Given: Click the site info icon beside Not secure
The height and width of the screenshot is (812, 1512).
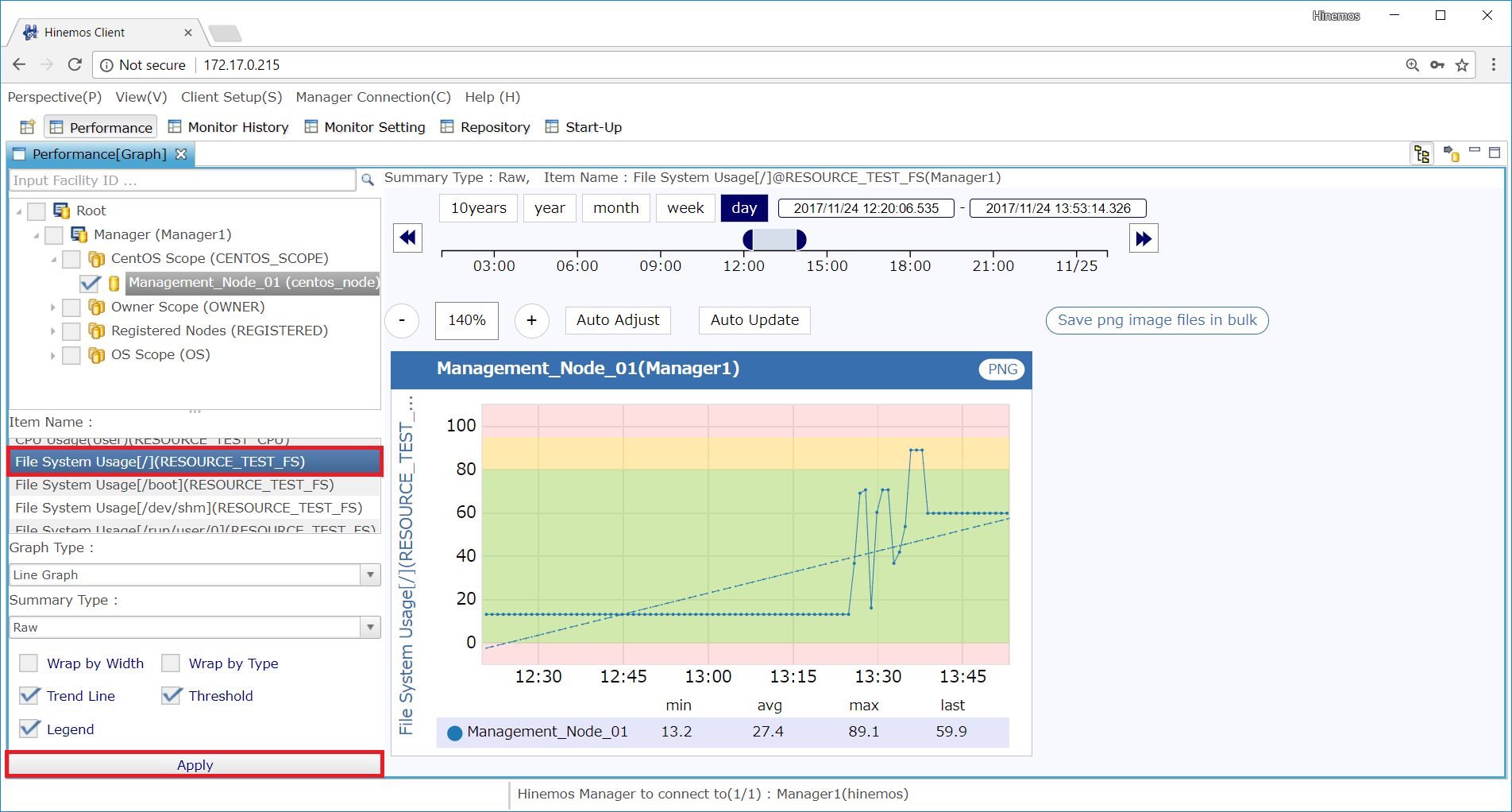Looking at the screenshot, I should pyautogui.click(x=106, y=65).
